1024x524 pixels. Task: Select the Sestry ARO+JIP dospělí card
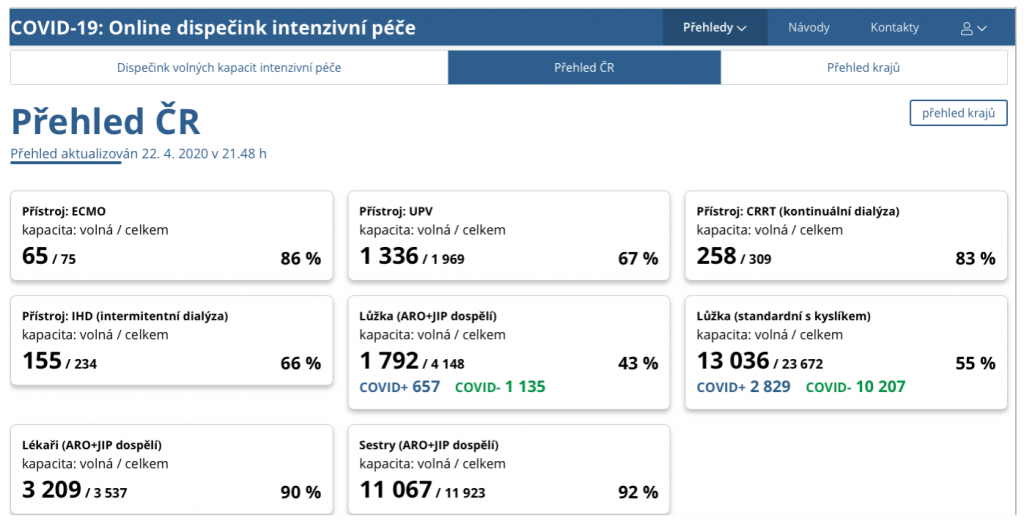coord(508,470)
